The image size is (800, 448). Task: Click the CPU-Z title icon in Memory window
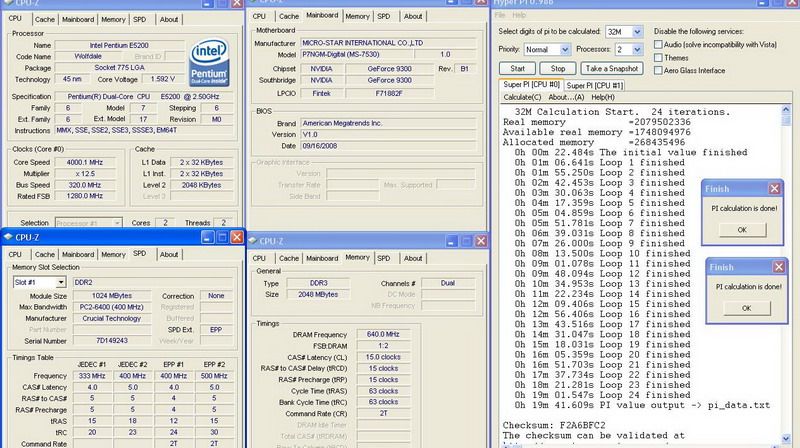click(x=252, y=241)
